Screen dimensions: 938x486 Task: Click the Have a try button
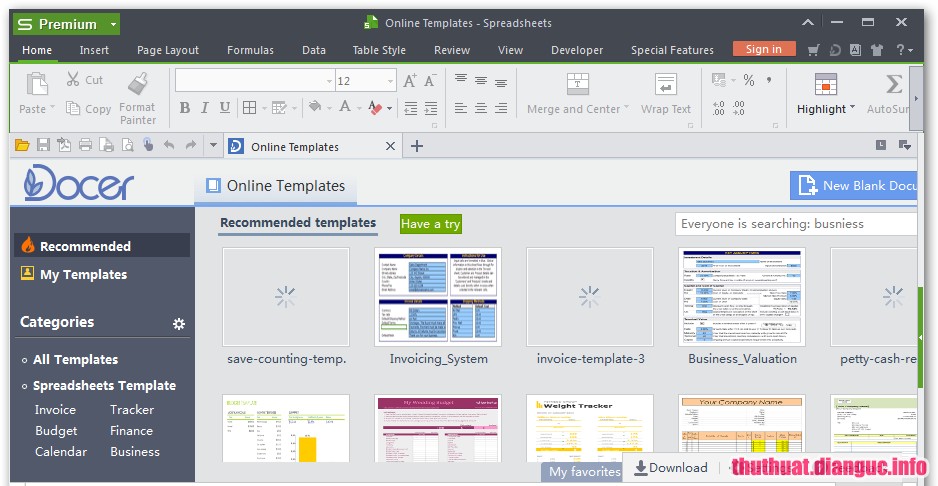point(431,224)
